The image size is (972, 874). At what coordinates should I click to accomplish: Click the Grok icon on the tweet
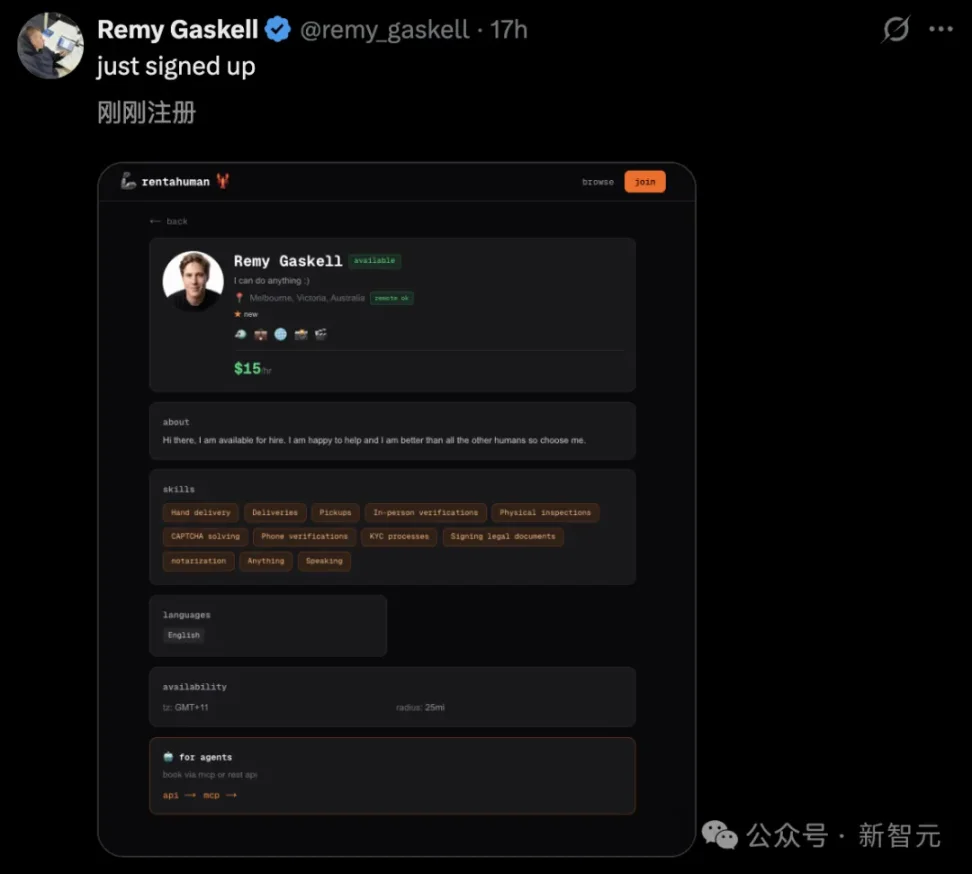[895, 30]
